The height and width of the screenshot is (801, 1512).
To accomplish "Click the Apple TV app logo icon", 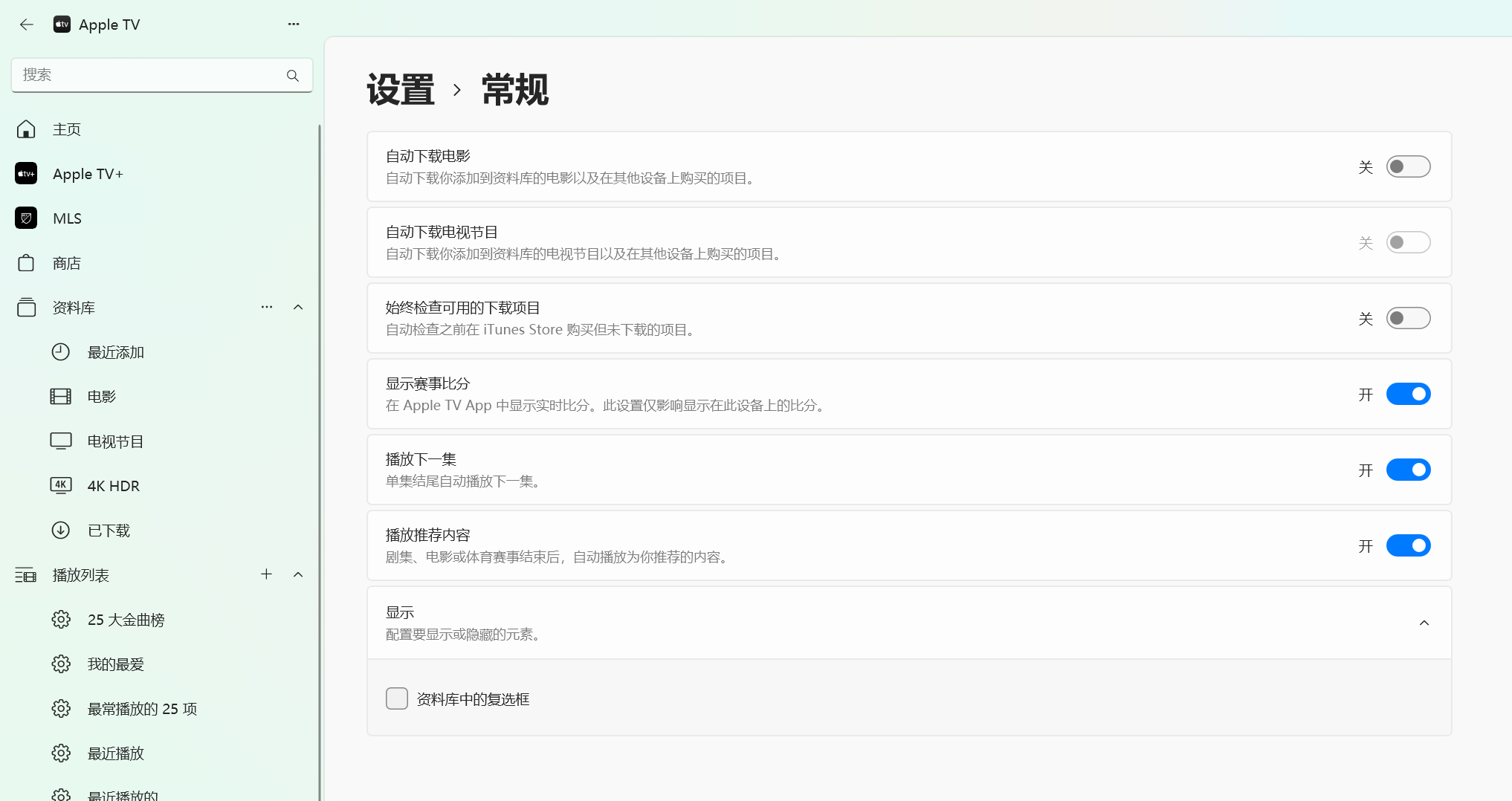I will point(62,25).
